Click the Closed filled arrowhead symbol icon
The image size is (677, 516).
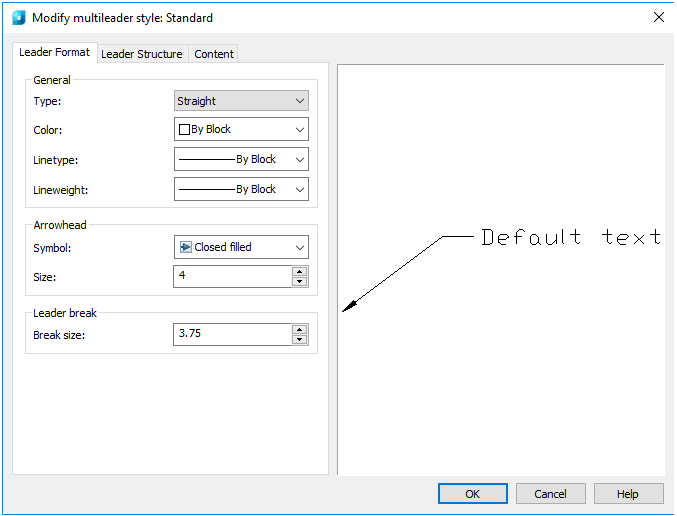click(x=185, y=247)
